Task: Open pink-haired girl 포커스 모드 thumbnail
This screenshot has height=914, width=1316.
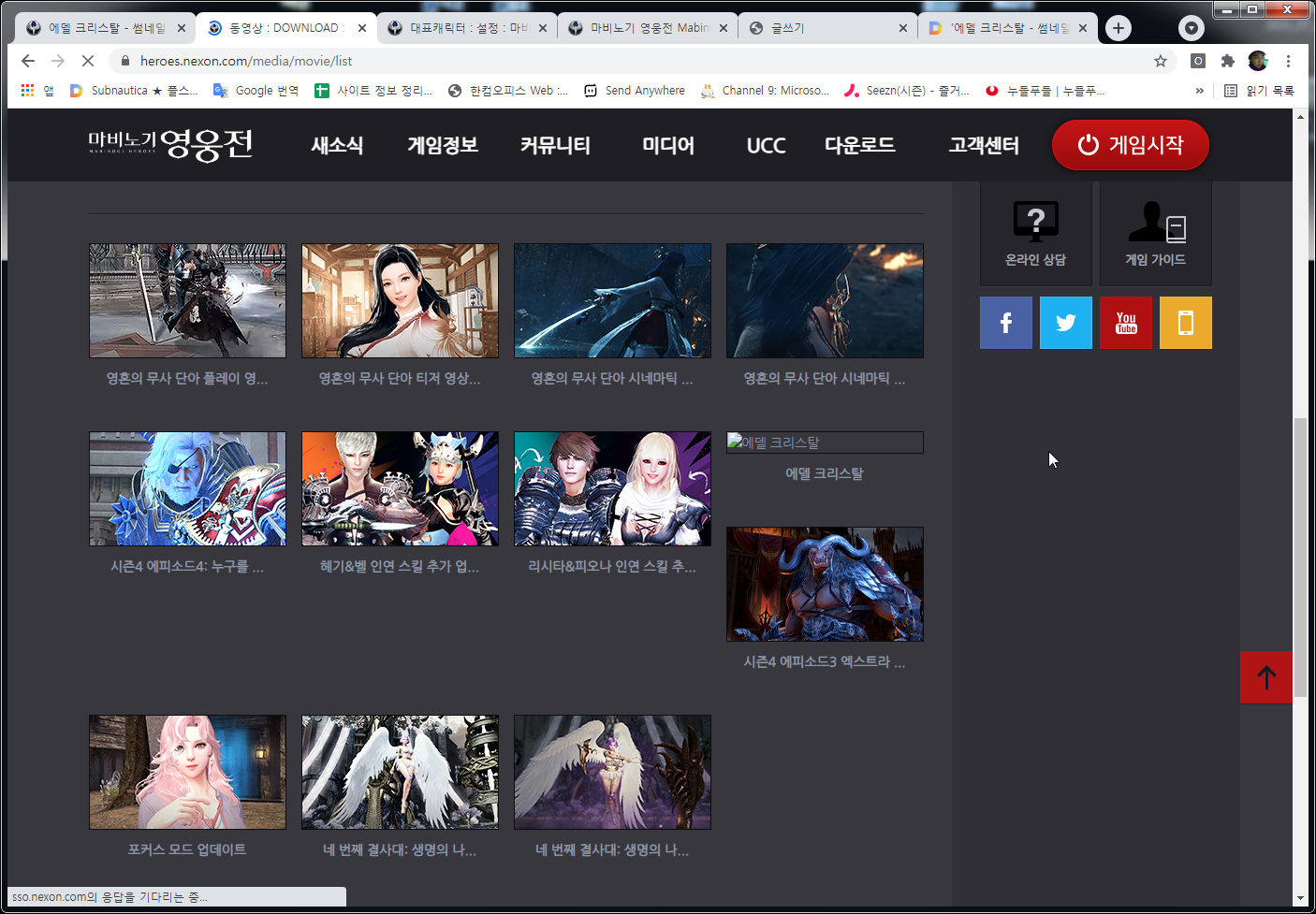Action: (x=187, y=772)
